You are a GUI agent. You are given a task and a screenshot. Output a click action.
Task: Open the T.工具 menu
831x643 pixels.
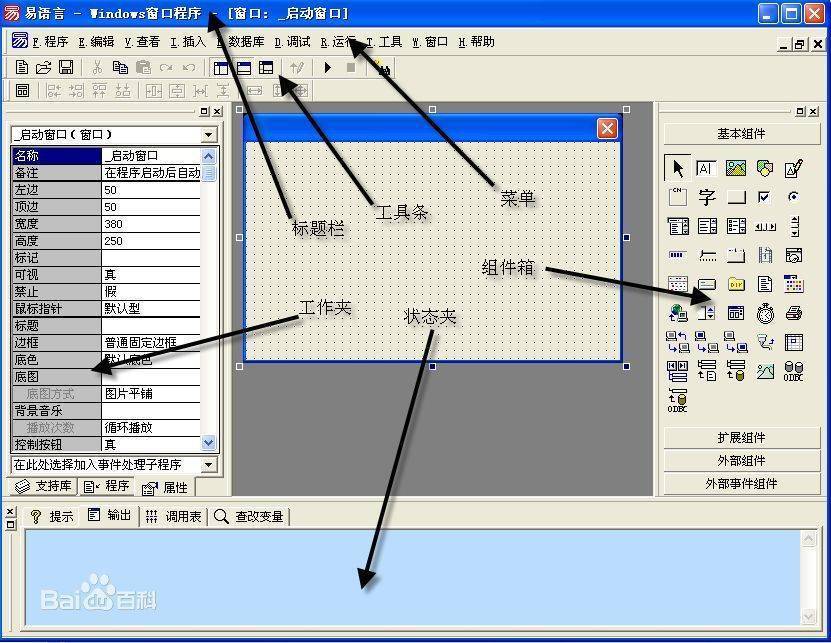coord(384,42)
